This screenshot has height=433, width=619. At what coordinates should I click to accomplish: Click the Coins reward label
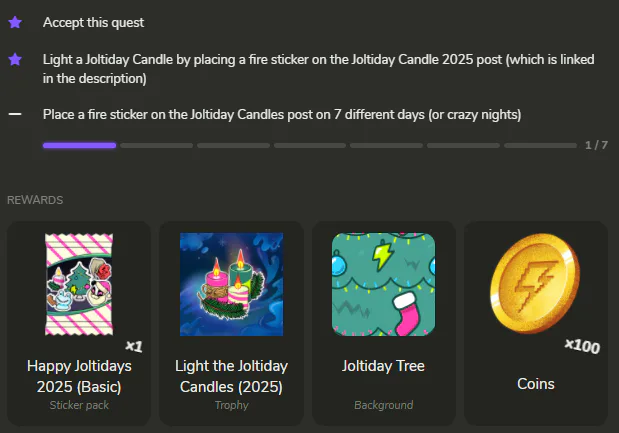(536, 383)
